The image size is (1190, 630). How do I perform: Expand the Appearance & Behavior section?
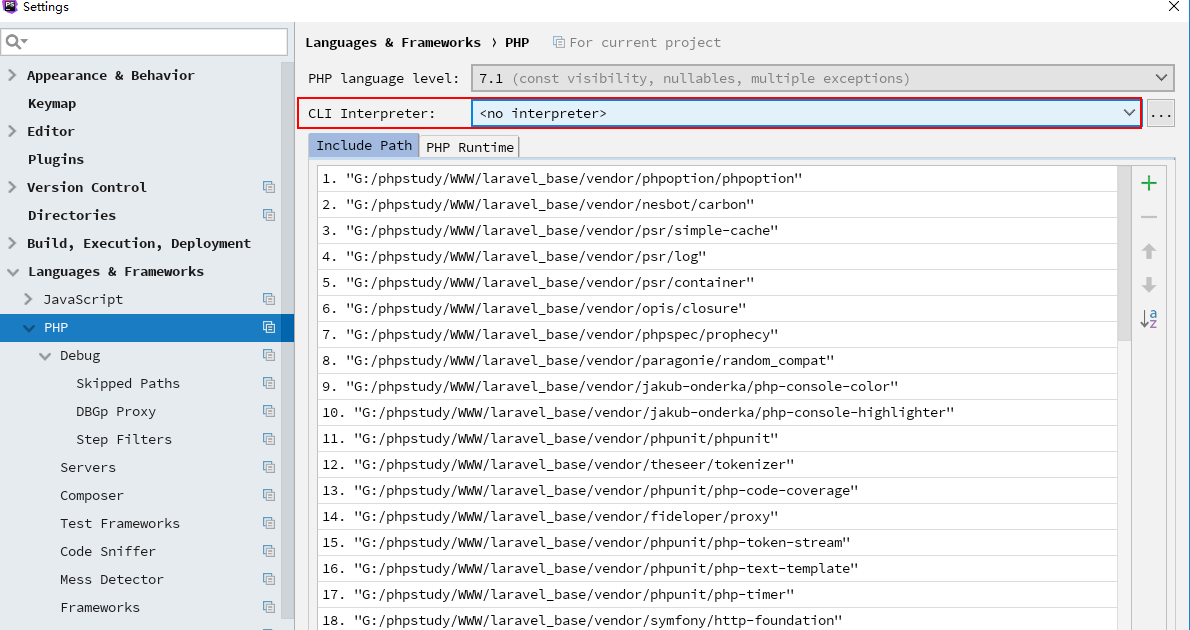coord(12,75)
